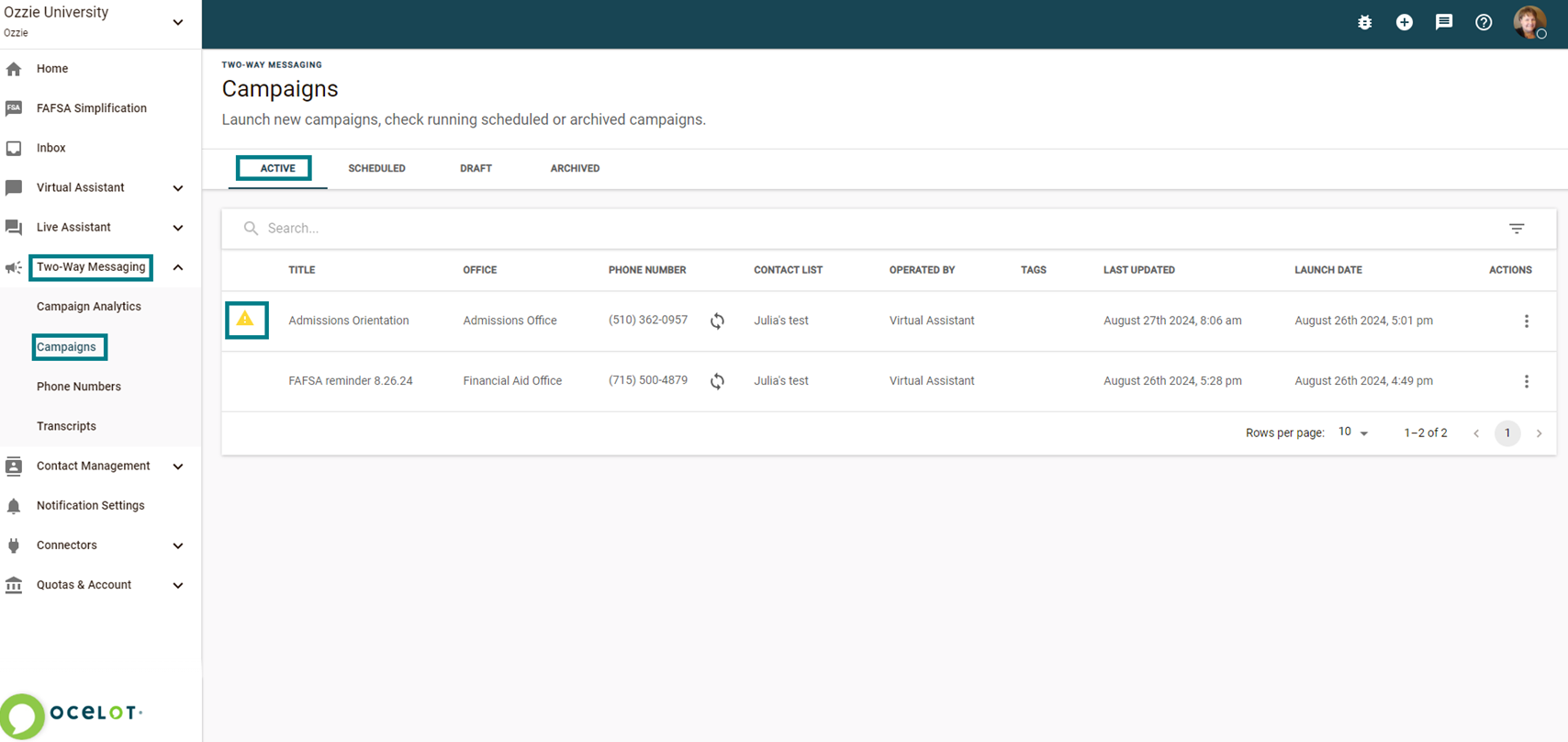
Task: Click the Notification Settings bell icon
Action: (14, 506)
